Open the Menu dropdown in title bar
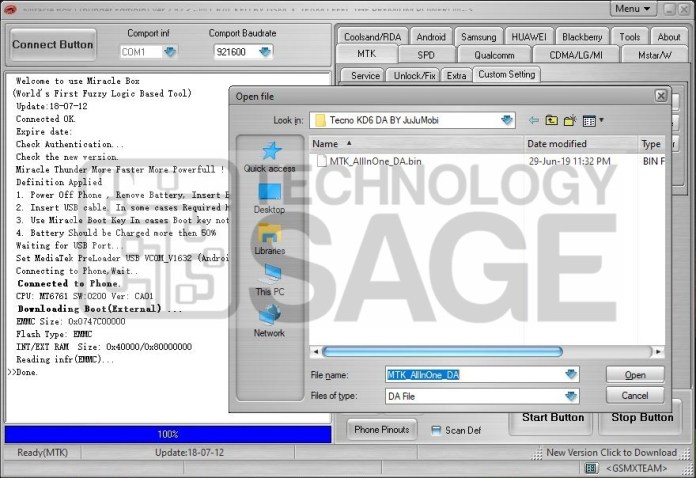This screenshot has height=478, width=696. 633,8
